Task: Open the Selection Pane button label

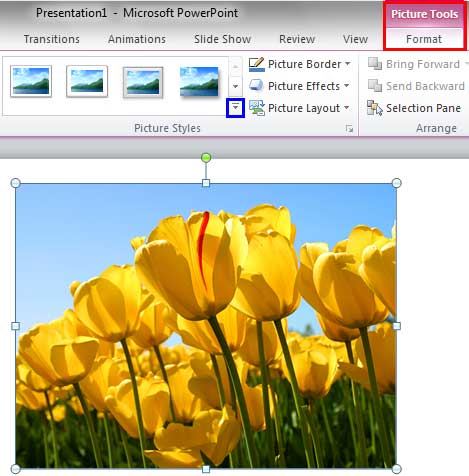Action: click(423, 108)
